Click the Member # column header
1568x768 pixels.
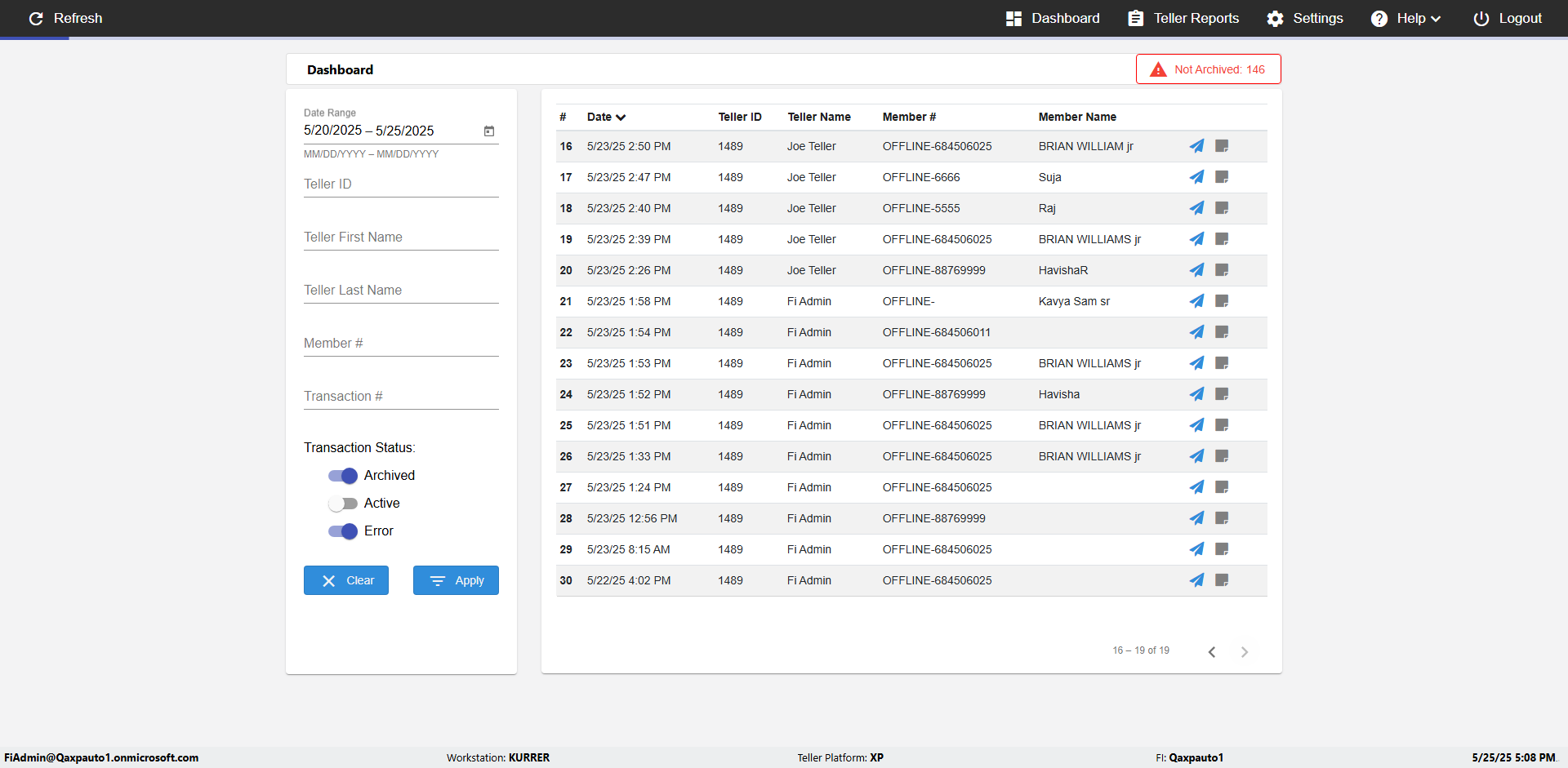(x=909, y=117)
